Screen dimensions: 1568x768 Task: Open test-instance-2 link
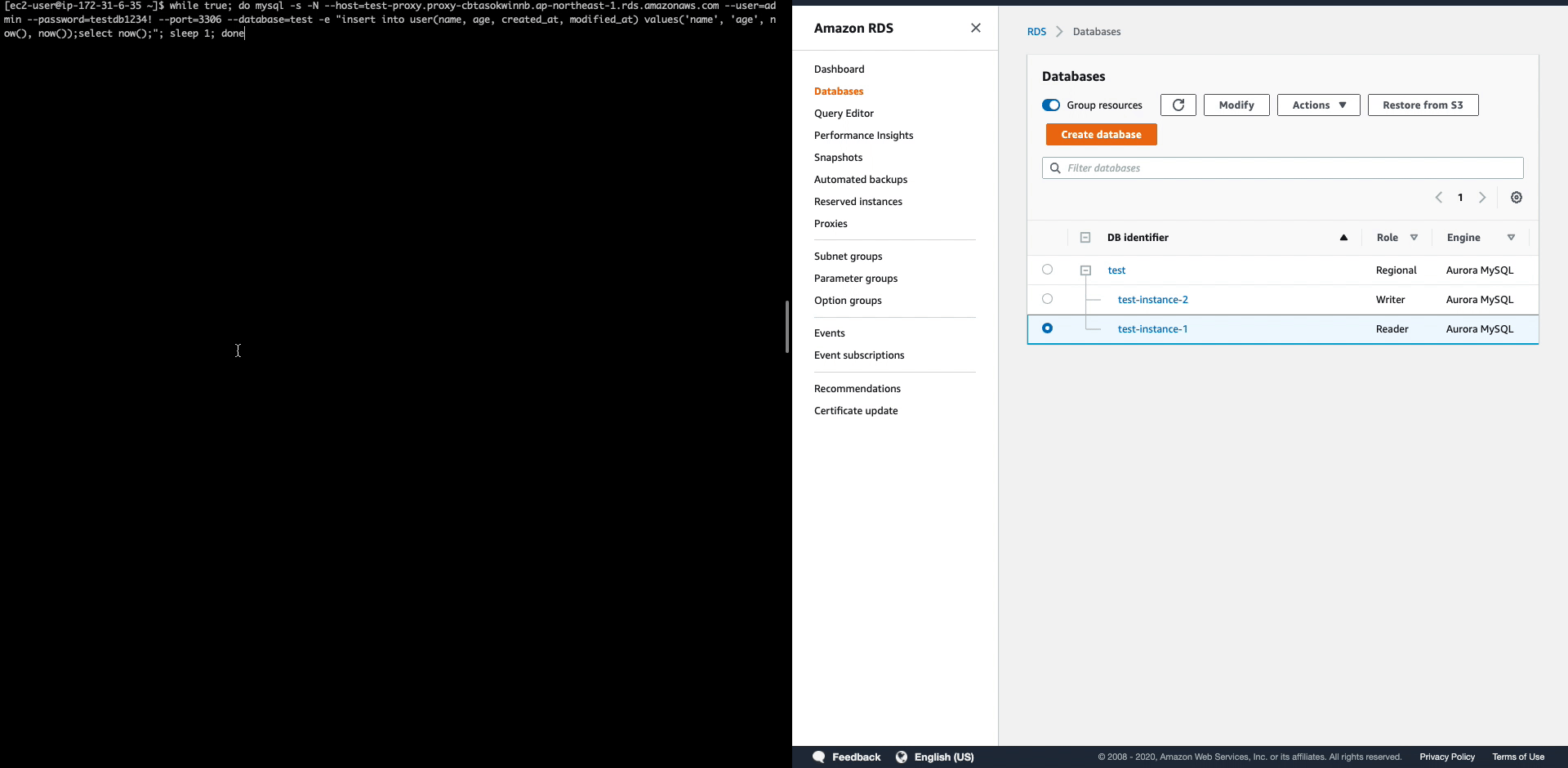[1152, 299]
